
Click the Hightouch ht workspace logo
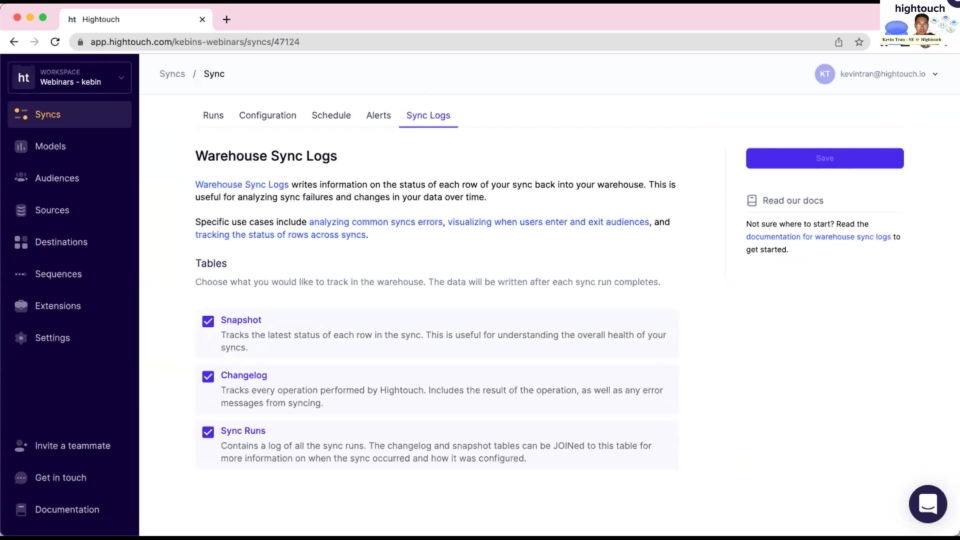tap(23, 77)
